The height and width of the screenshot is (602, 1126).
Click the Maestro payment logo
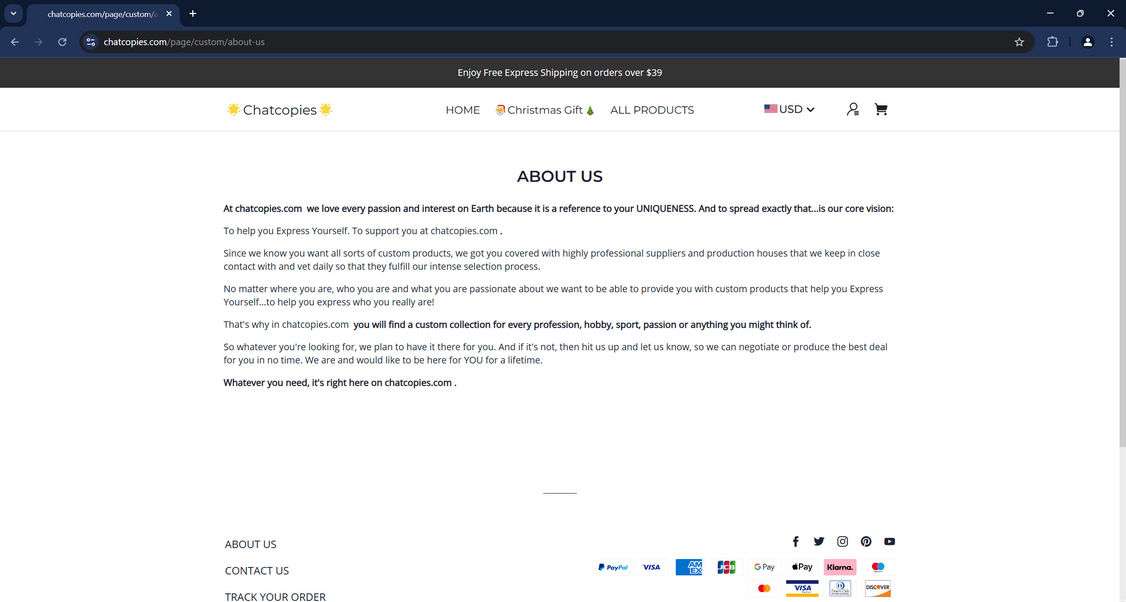(878, 568)
